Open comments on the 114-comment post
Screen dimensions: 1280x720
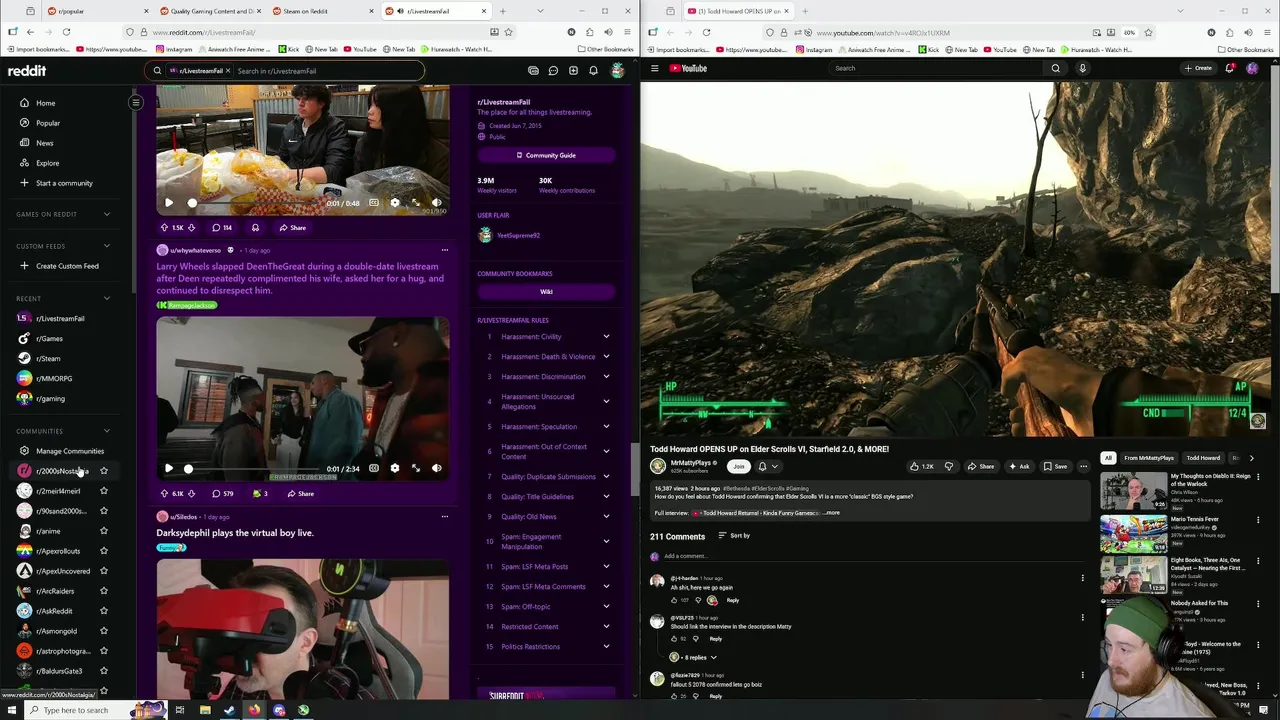click(222, 227)
